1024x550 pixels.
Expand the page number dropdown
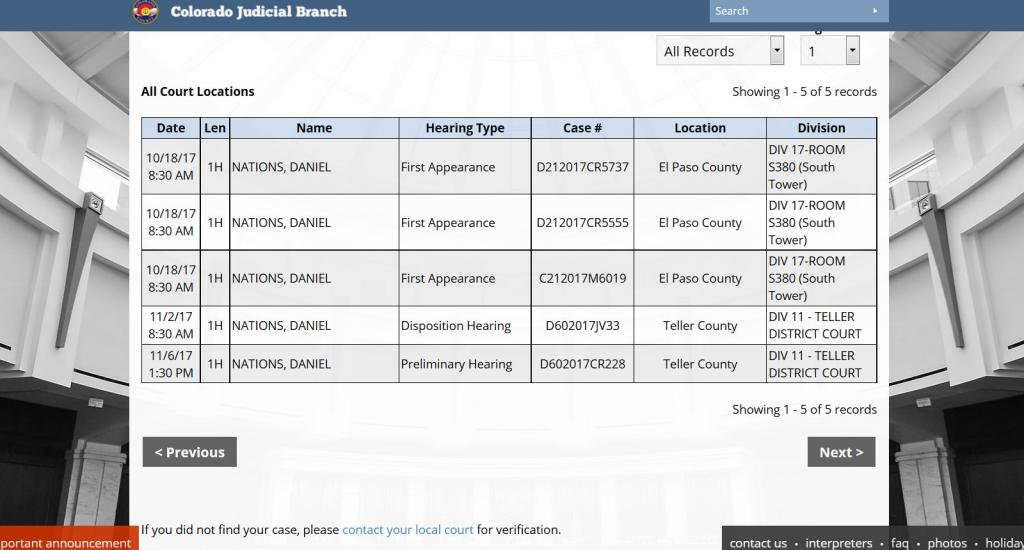830,51
